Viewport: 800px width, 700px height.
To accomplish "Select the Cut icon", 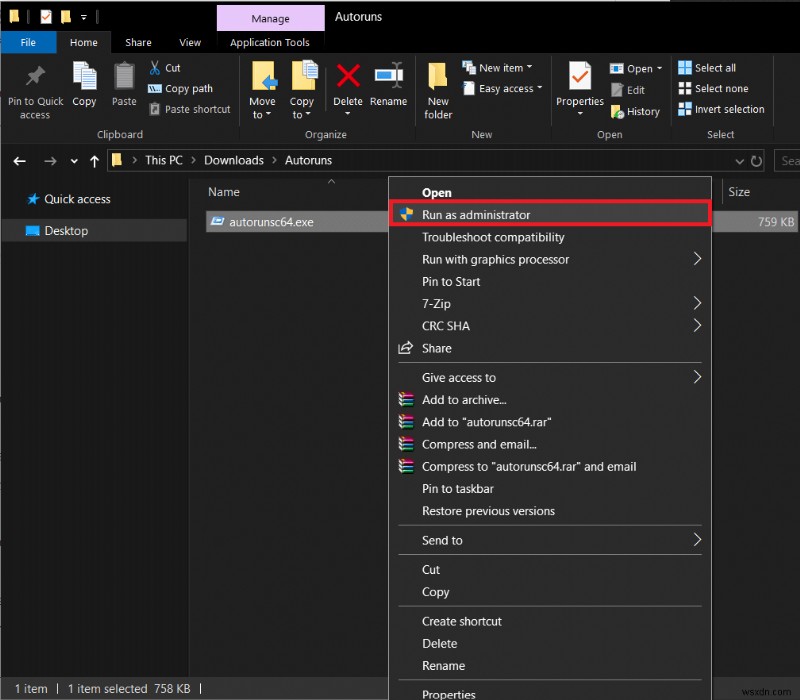I will [x=158, y=66].
